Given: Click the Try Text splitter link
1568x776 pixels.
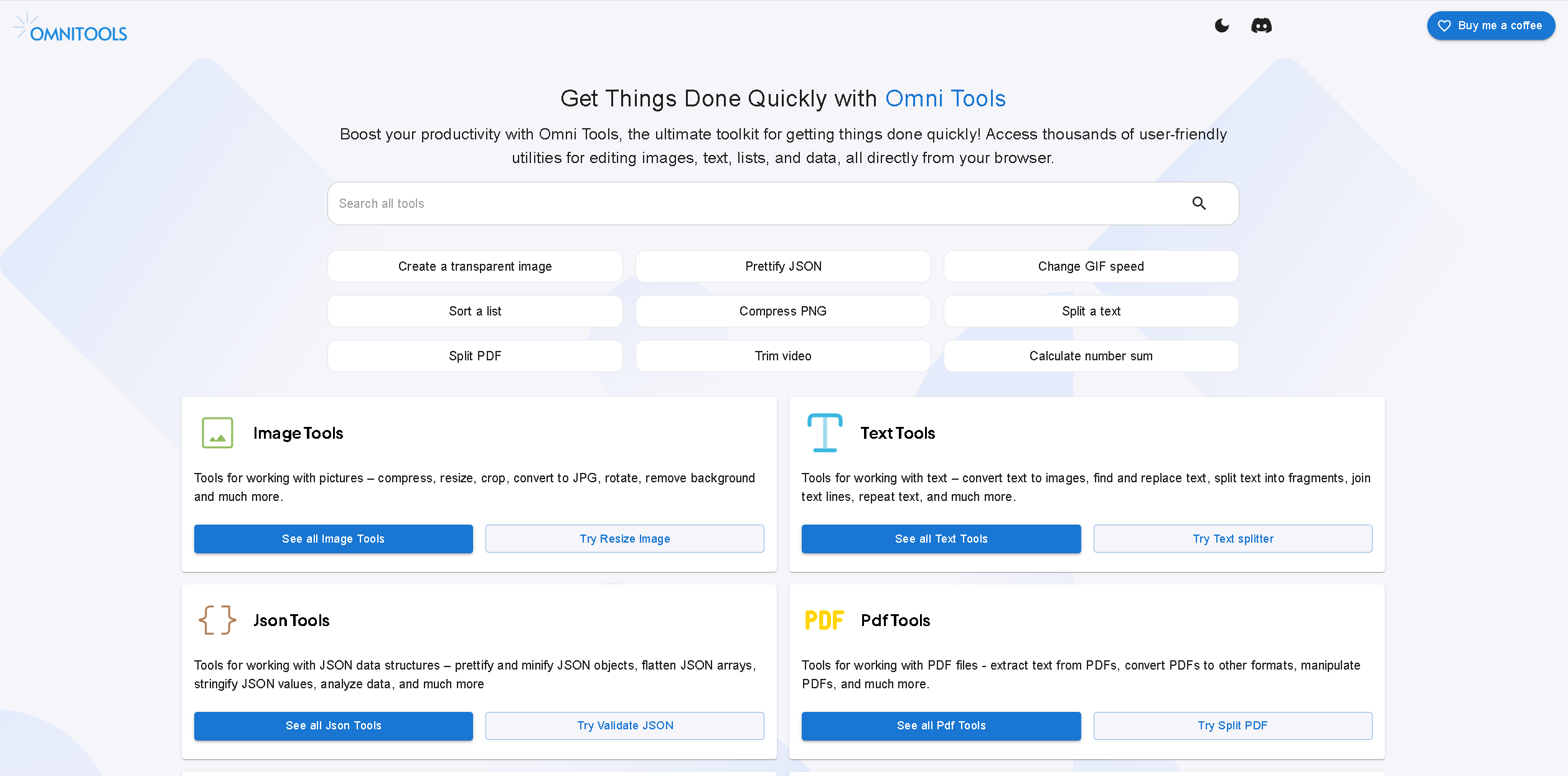Looking at the screenshot, I should click(1232, 539).
